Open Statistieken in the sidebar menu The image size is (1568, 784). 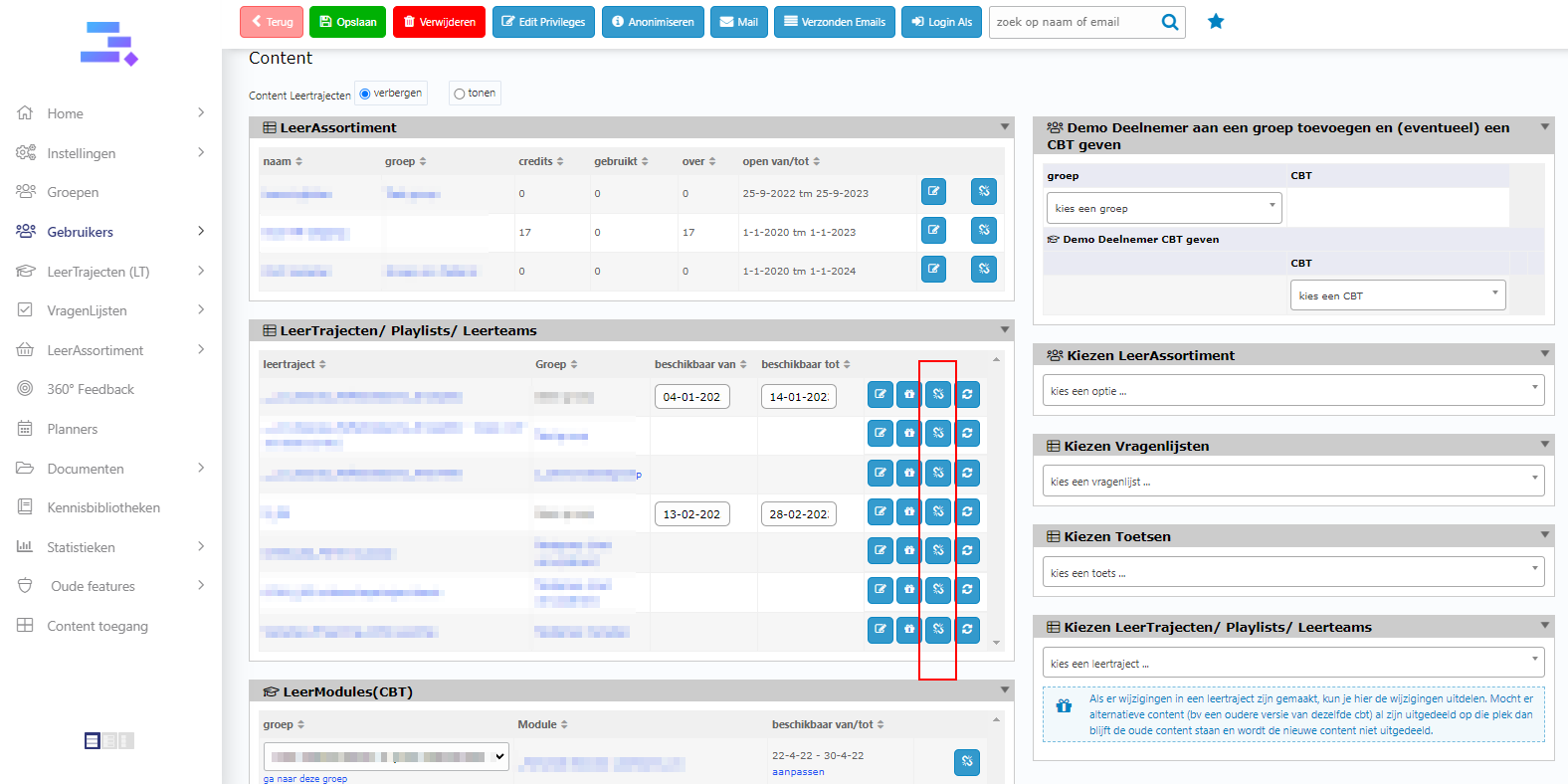[x=81, y=547]
